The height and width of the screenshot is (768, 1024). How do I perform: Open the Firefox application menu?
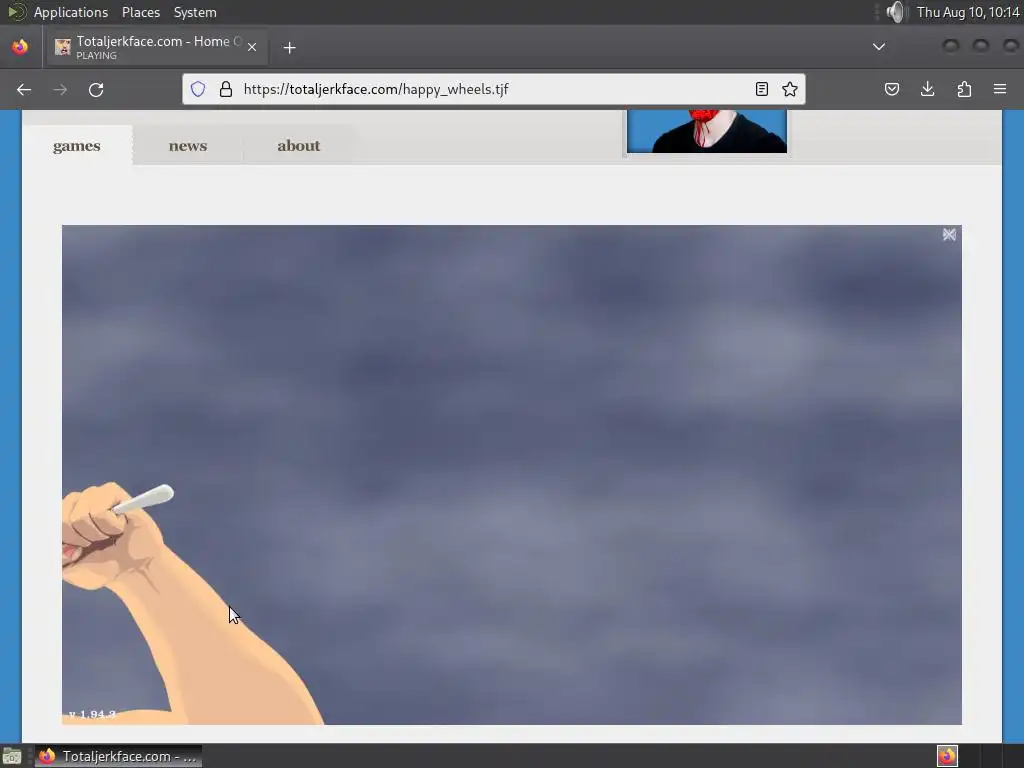[1000, 89]
